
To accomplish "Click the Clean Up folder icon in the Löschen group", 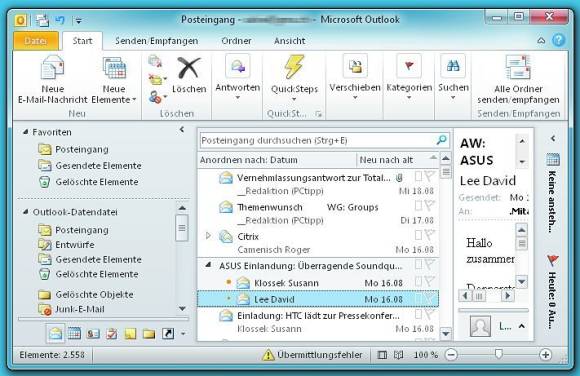I will tap(157, 79).
